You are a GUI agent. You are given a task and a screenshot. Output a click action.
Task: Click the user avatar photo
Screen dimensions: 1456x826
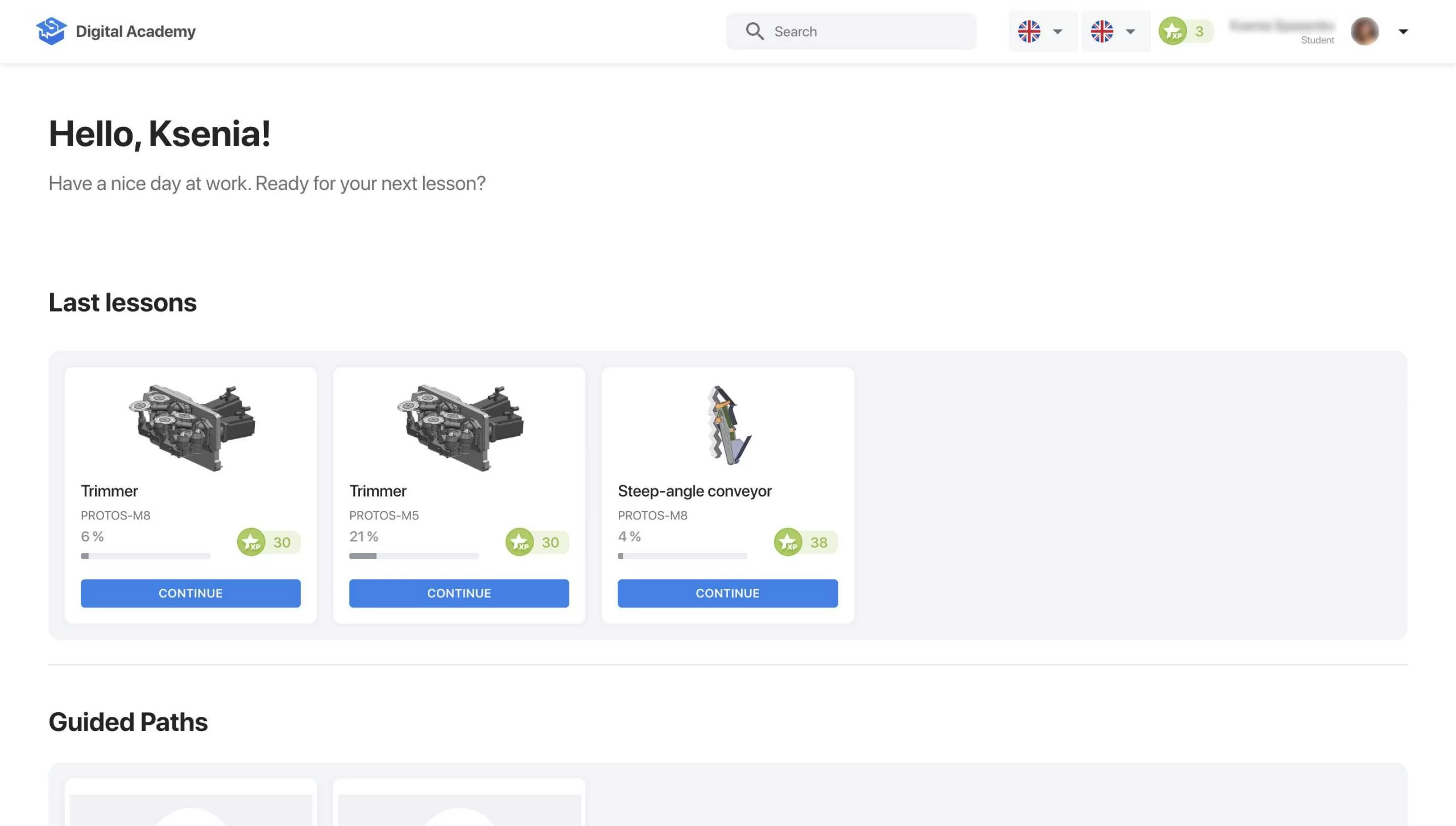pos(1364,31)
